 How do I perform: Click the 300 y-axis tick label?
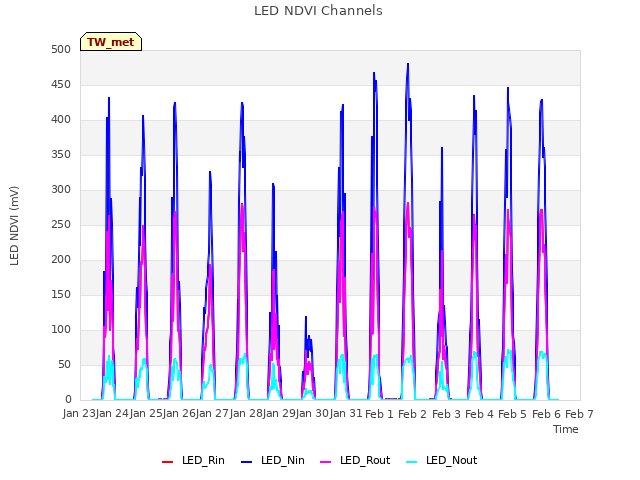pos(61,190)
